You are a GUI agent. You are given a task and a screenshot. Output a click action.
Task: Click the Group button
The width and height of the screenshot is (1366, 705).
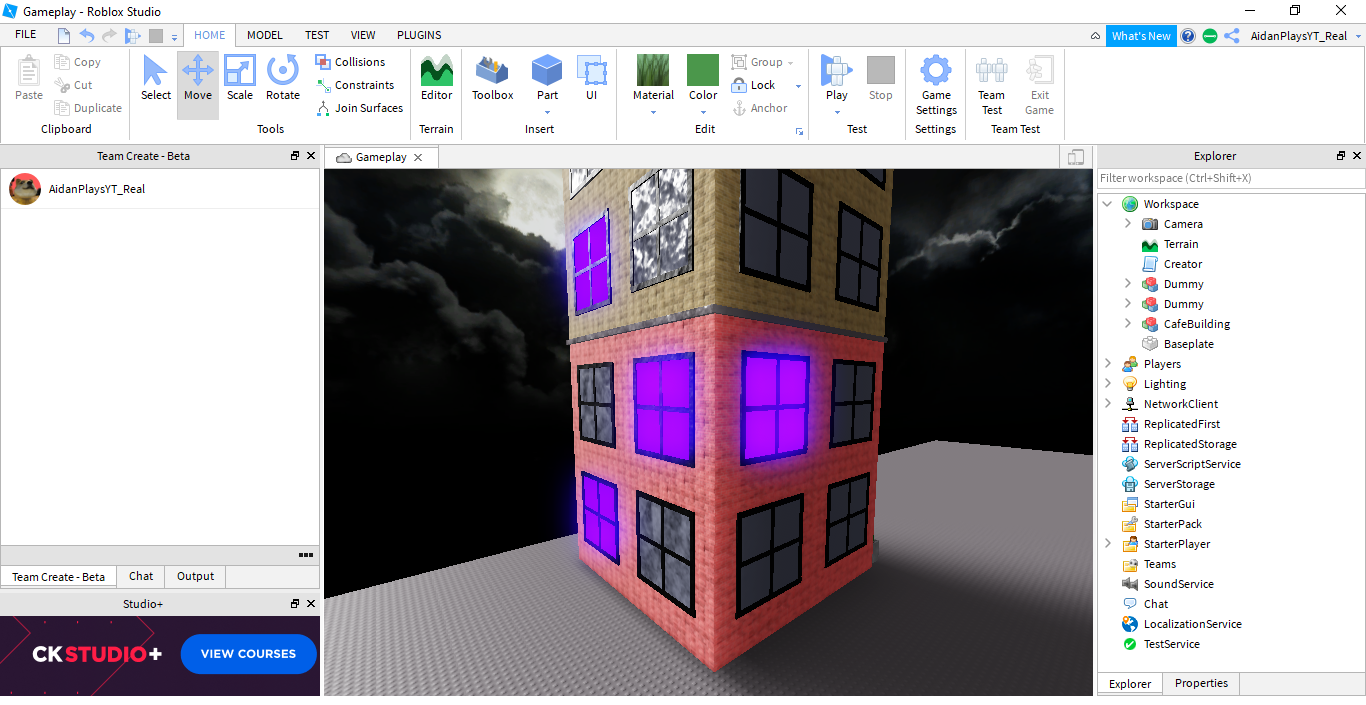(757, 62)
